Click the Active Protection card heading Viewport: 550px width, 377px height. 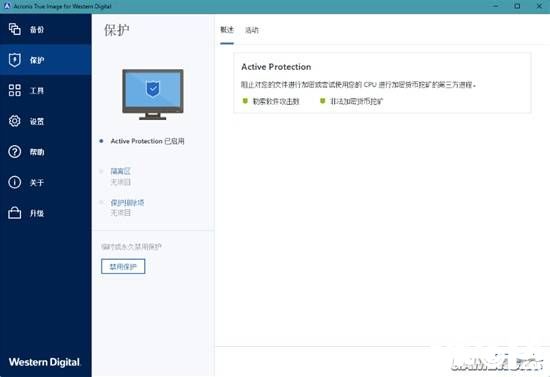pos(276,67)
